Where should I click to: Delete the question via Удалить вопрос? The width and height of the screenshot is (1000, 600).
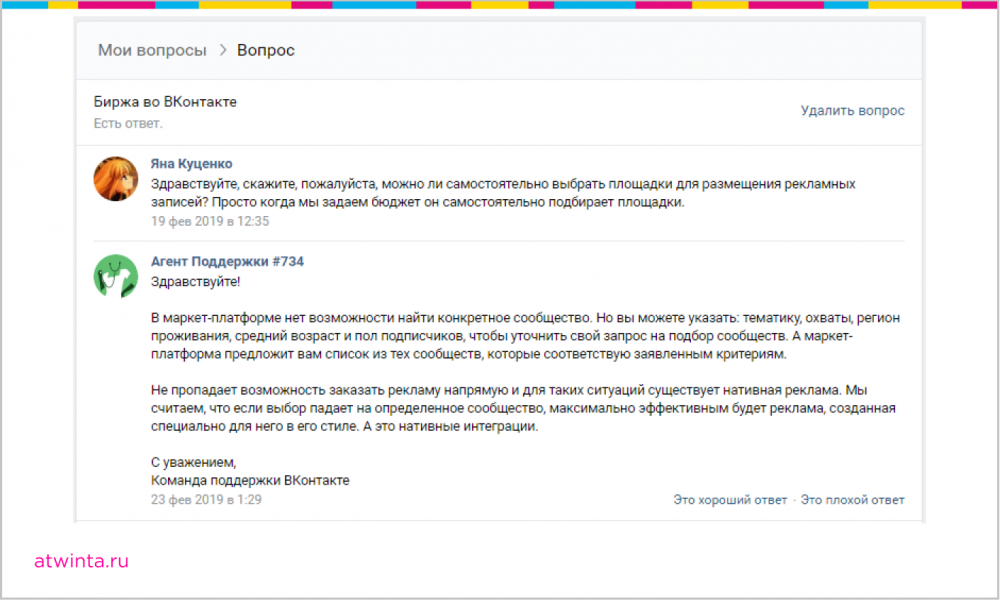[x=853, y=111]
